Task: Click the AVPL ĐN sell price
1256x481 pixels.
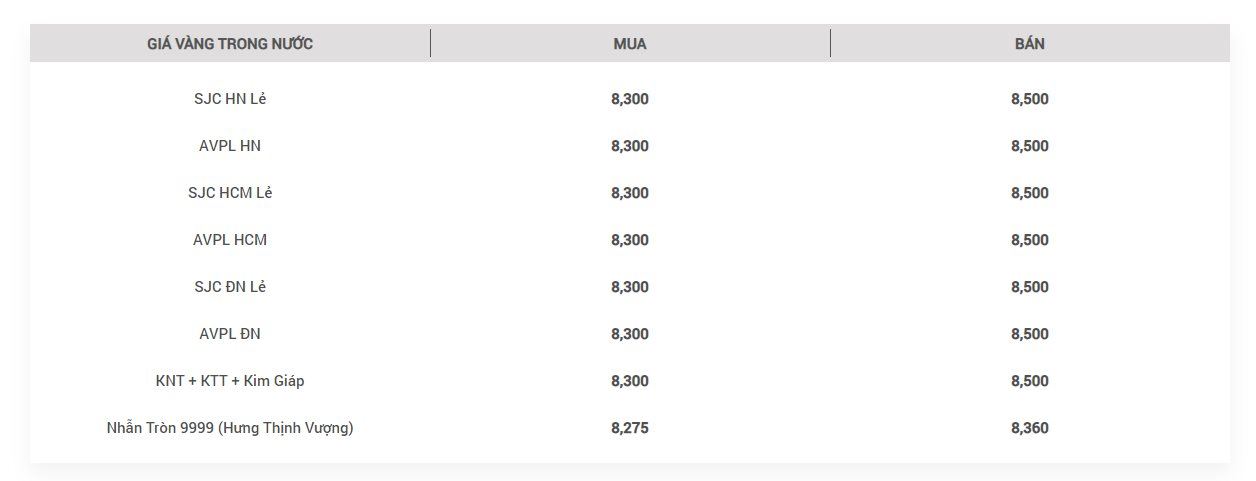Action: 1030,334
